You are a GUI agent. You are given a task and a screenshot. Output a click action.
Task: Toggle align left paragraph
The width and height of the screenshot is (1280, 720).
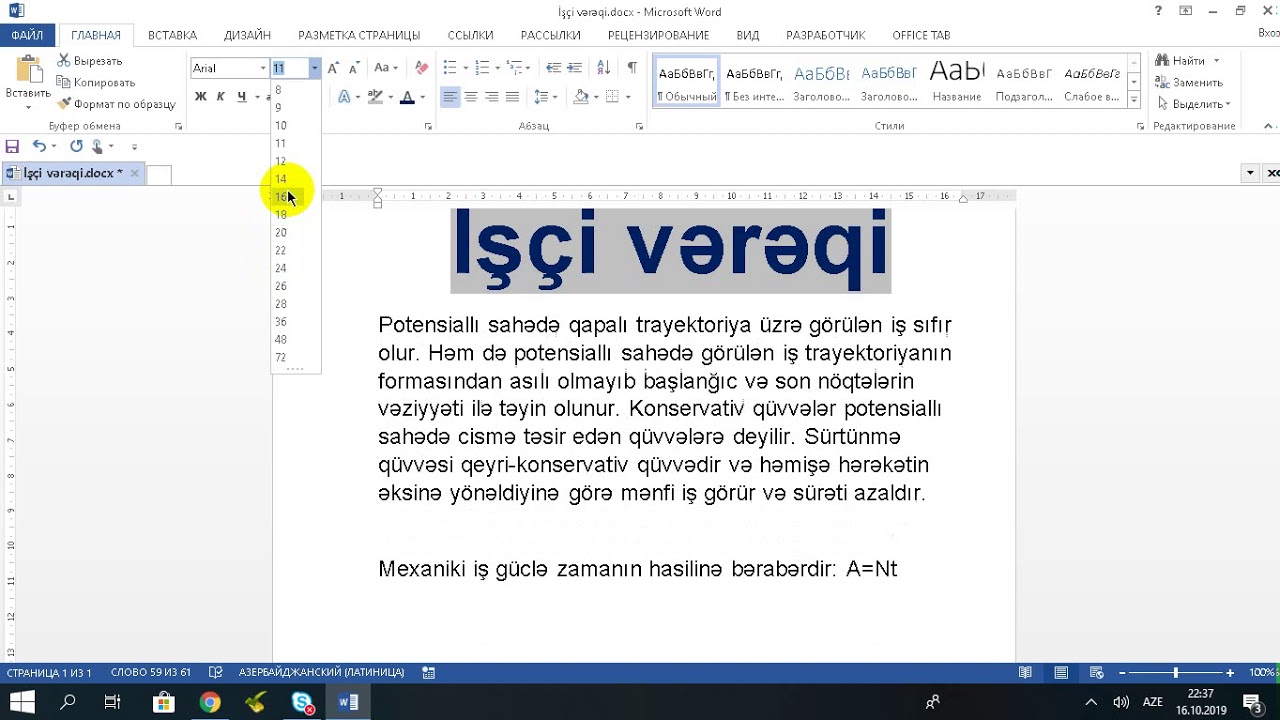(450, 97)
